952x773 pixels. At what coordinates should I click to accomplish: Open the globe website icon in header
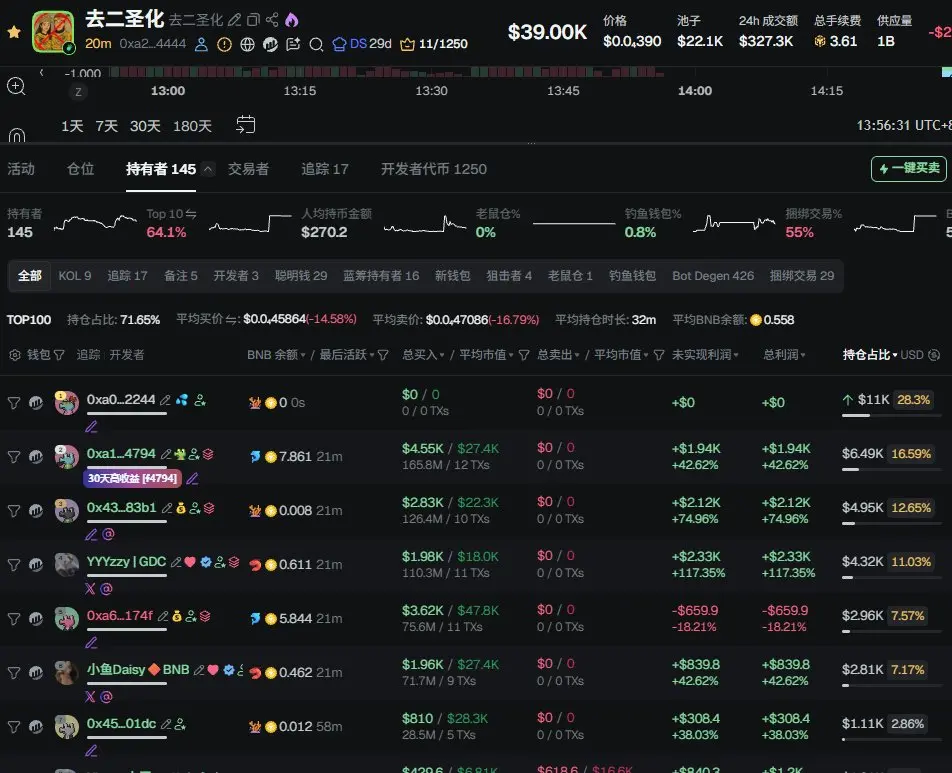tap(247, 44)
